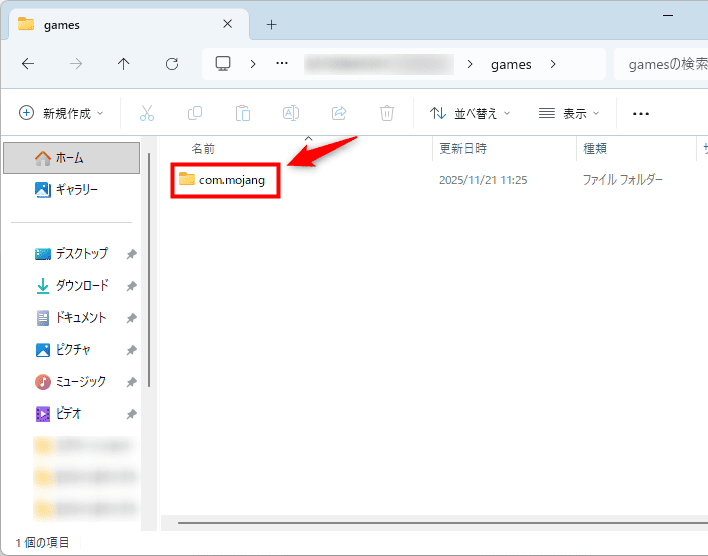This screenshot has height=556, width=708.
Task: Expand the chevron before games in path
Action: point(470,64)
